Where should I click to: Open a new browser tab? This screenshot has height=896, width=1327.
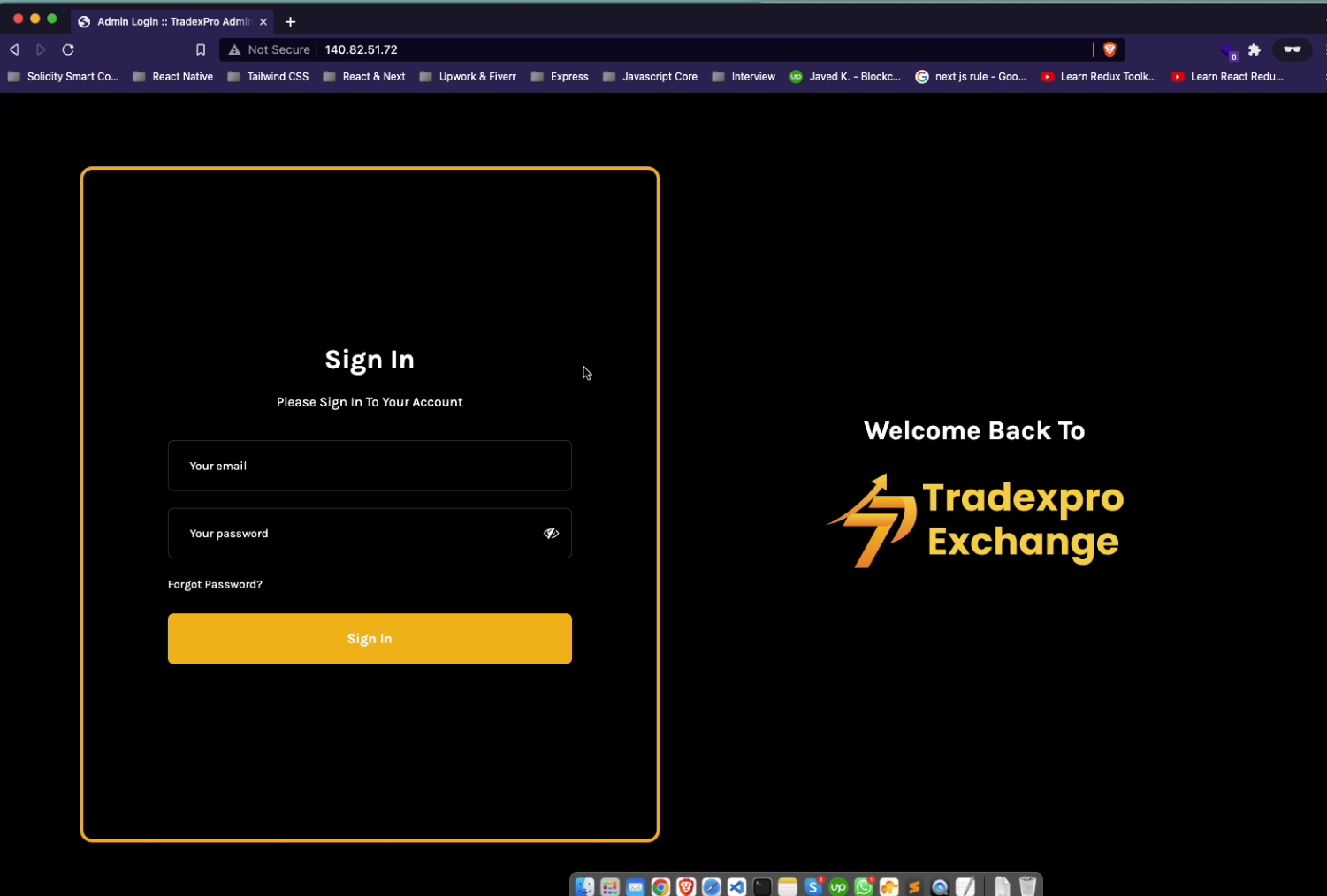click(290, 21)
